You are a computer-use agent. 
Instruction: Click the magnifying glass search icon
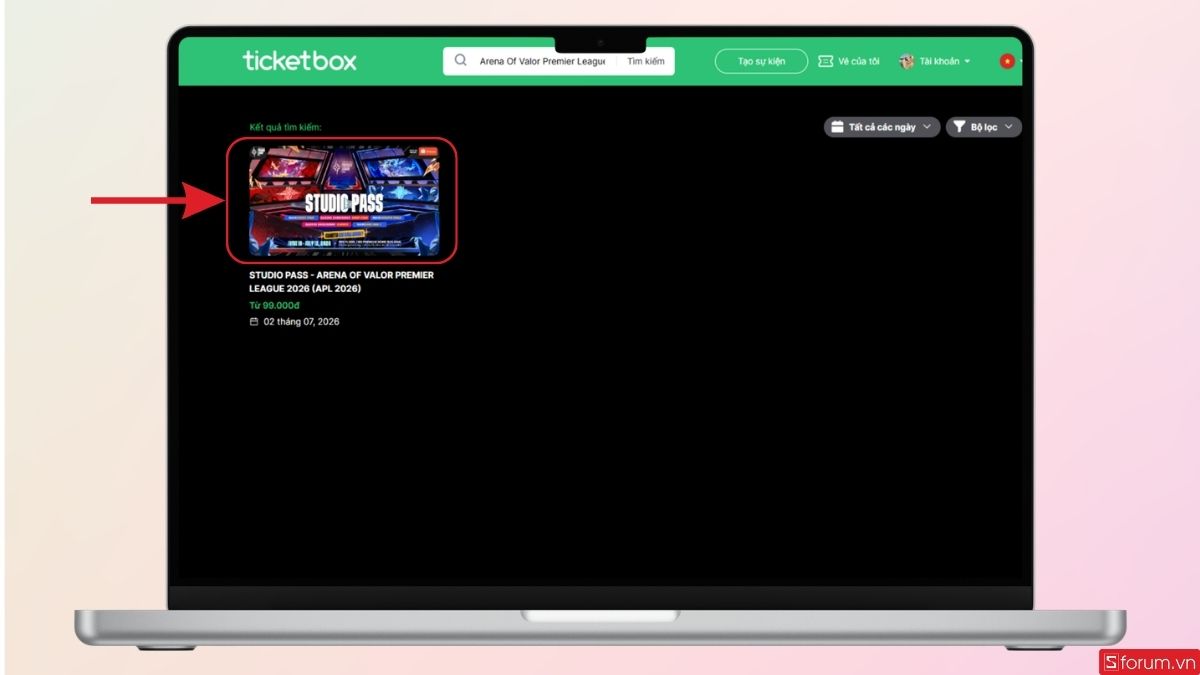coord(461,61)
